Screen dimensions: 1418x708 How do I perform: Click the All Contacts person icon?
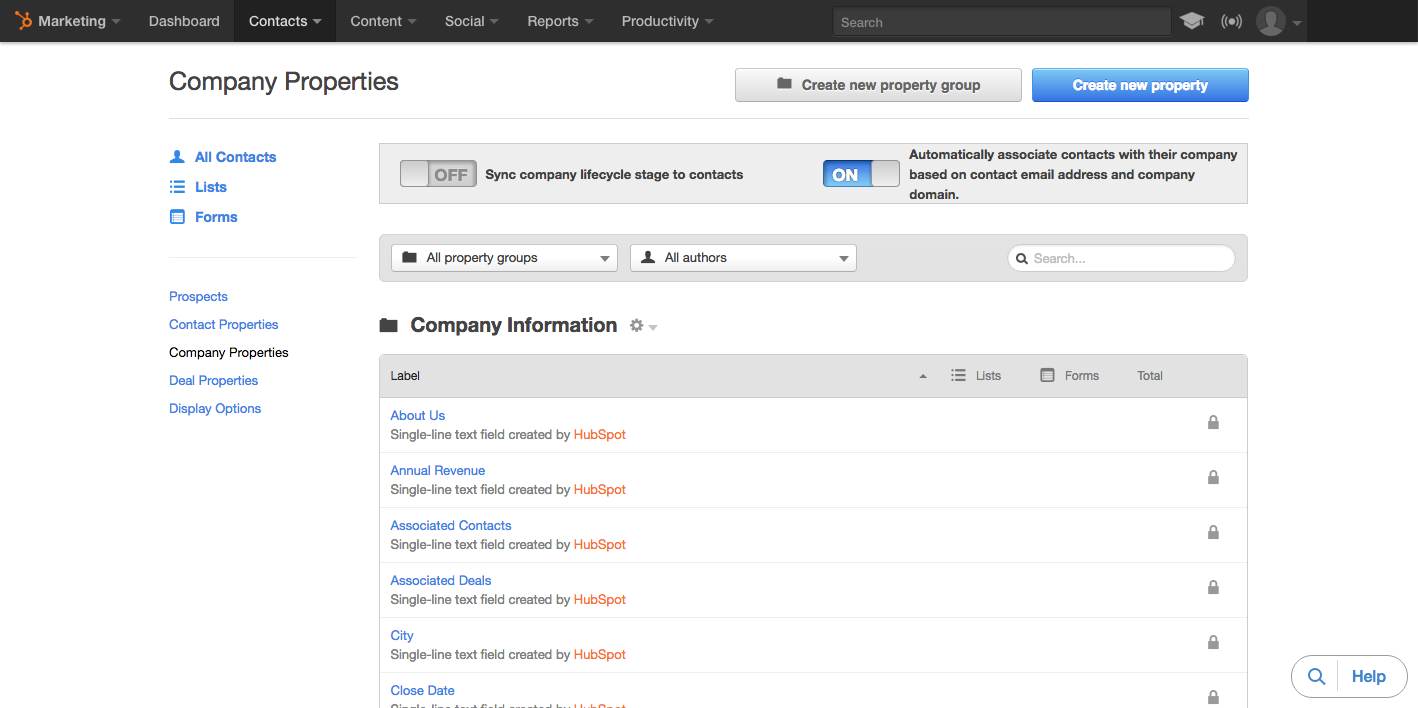[x=177, y=155]
